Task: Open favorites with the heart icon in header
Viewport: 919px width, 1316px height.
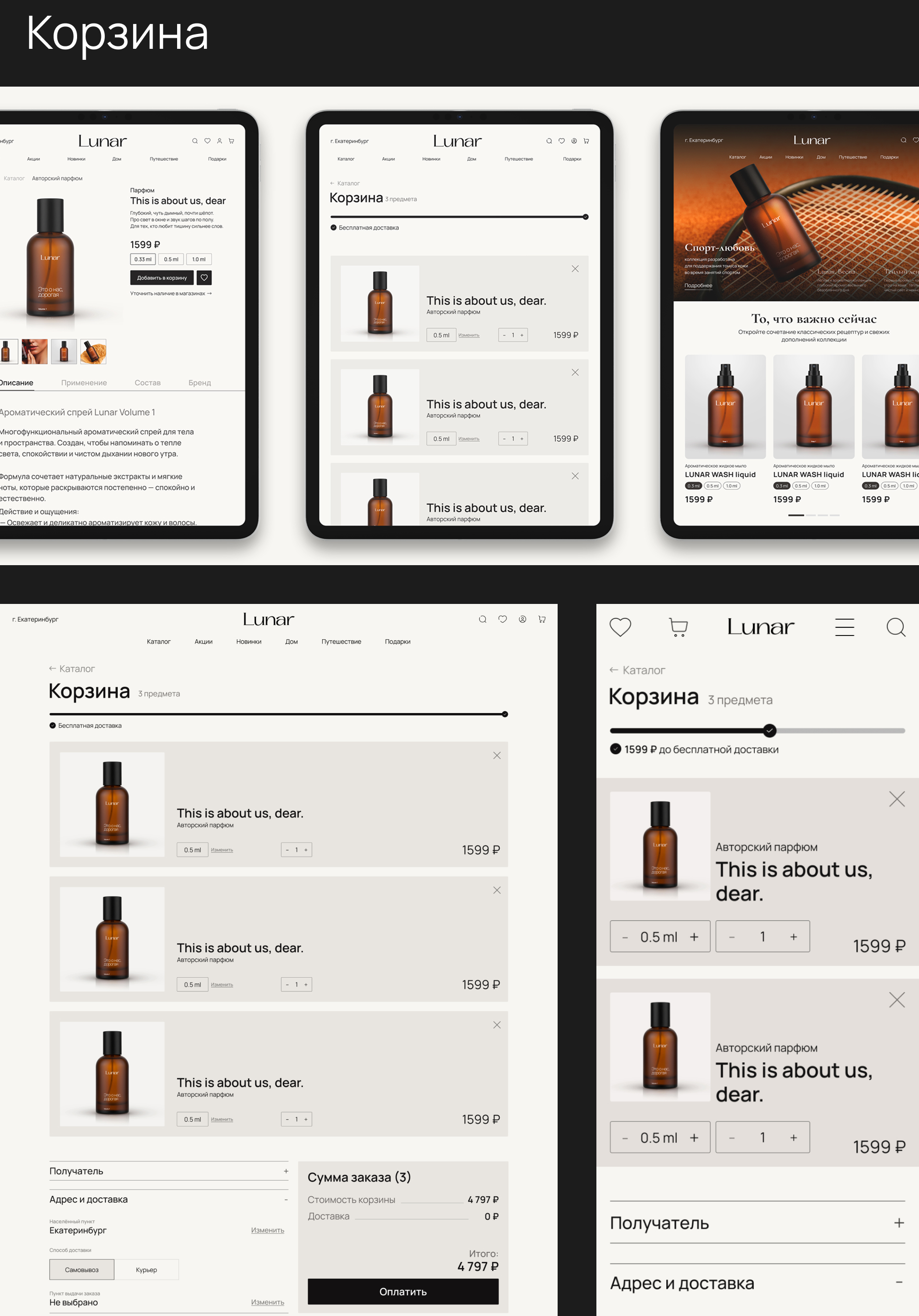Action: (503, 619)
